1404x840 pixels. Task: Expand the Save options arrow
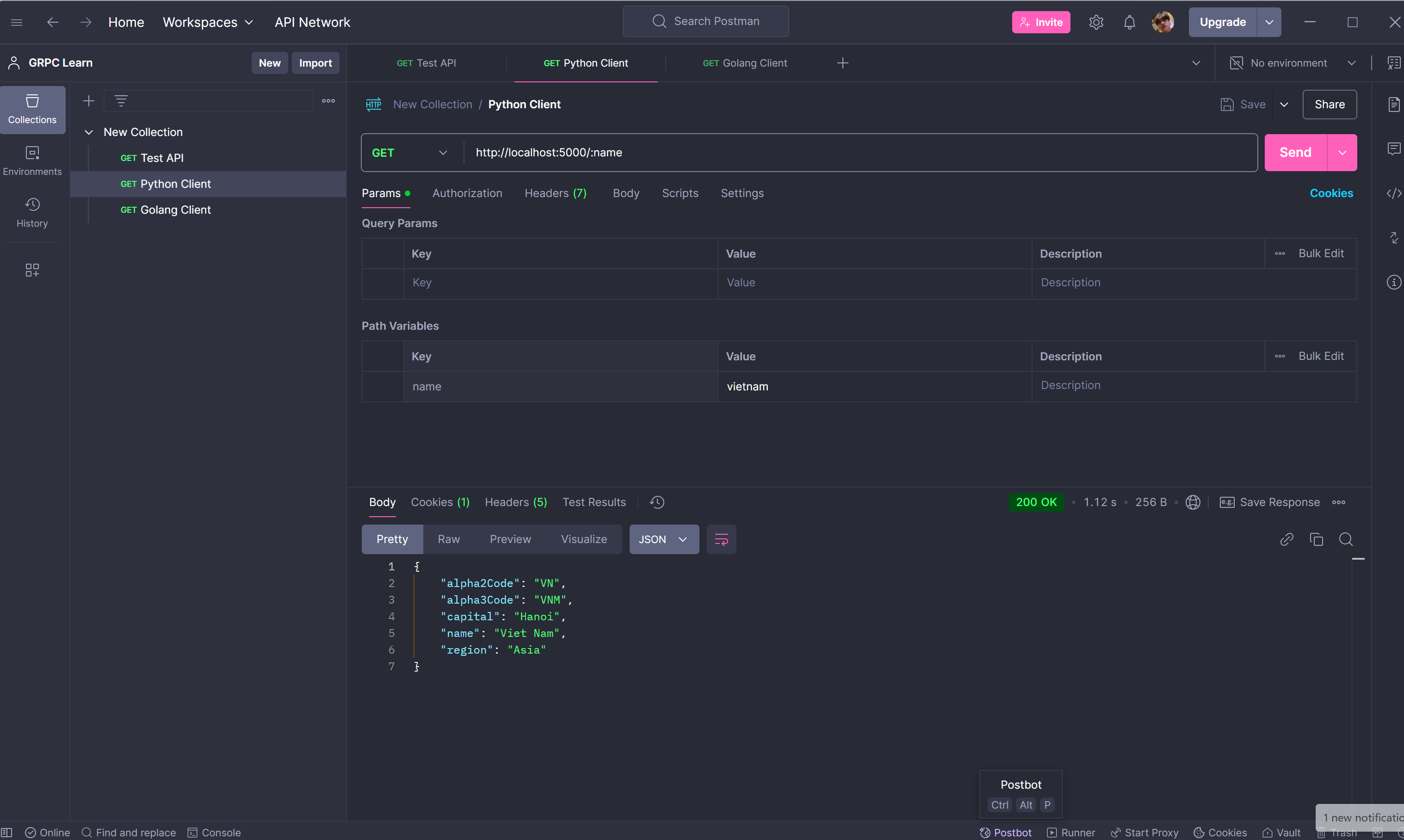tap(1284, 104)
